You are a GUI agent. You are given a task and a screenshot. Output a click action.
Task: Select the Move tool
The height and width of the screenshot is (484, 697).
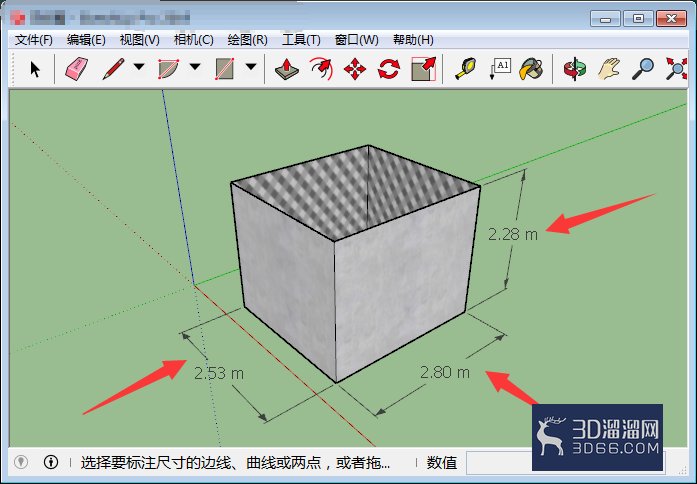click(x=355, y=69)
